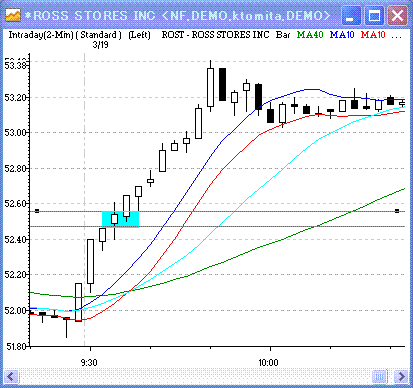Click the 3/19 date label
The height and width of the screenshot is (388, 413).
[100, 45]
